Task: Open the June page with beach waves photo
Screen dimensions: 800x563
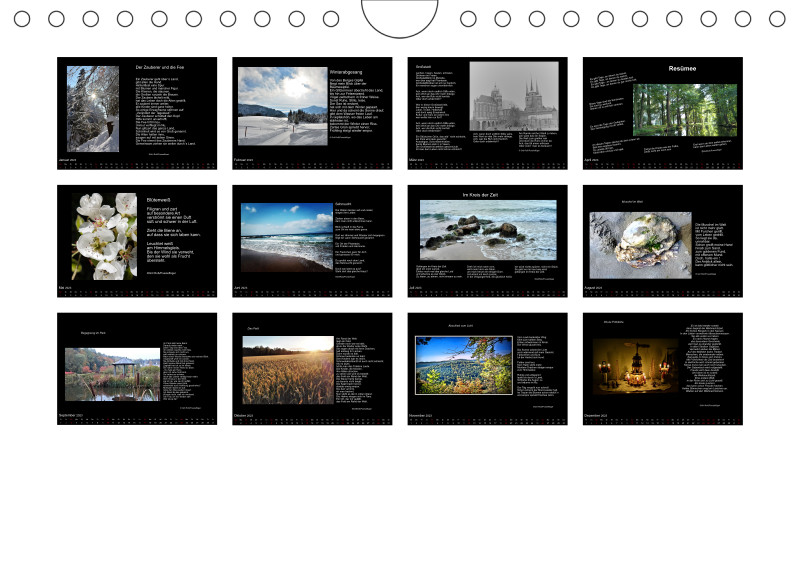Action: coord(312,241)
